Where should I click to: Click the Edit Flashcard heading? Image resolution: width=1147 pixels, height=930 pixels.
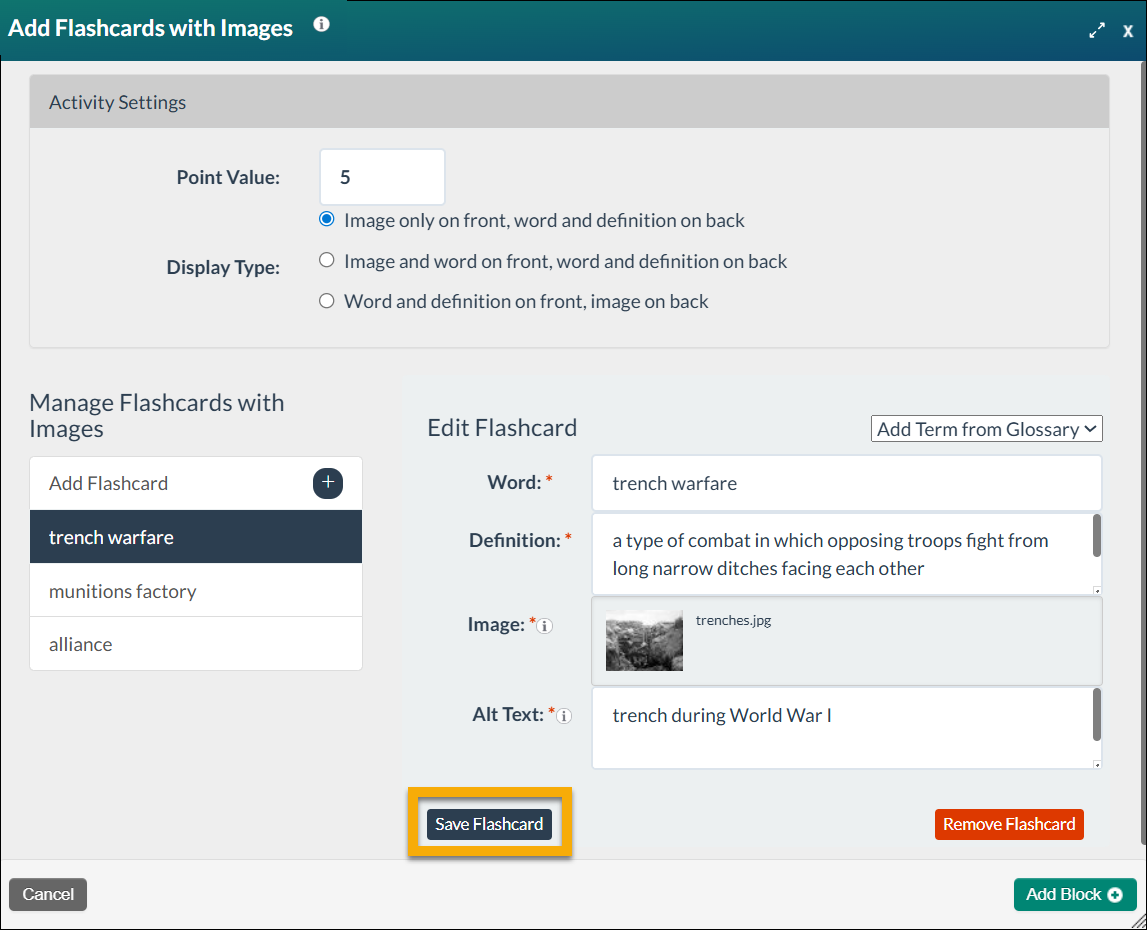[502, 427]
